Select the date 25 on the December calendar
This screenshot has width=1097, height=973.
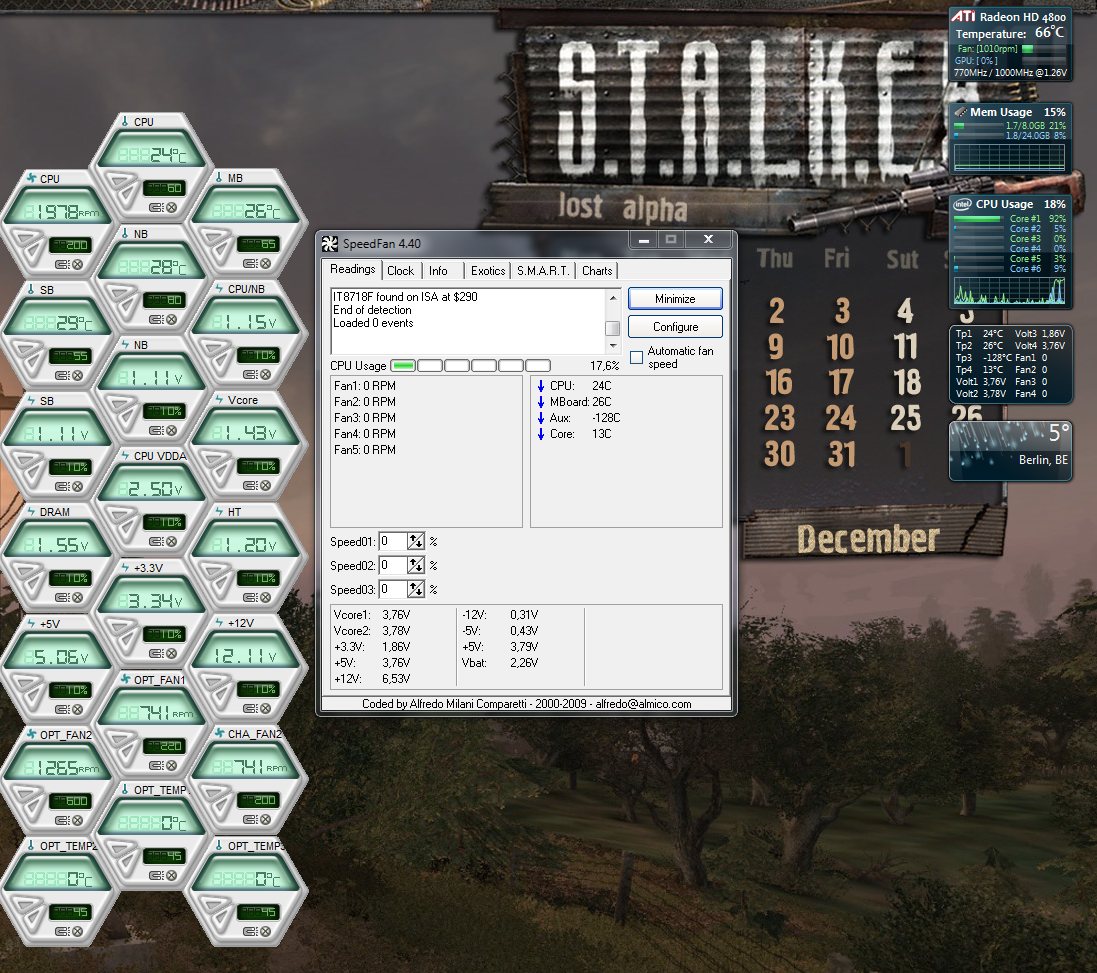[905, 418]
